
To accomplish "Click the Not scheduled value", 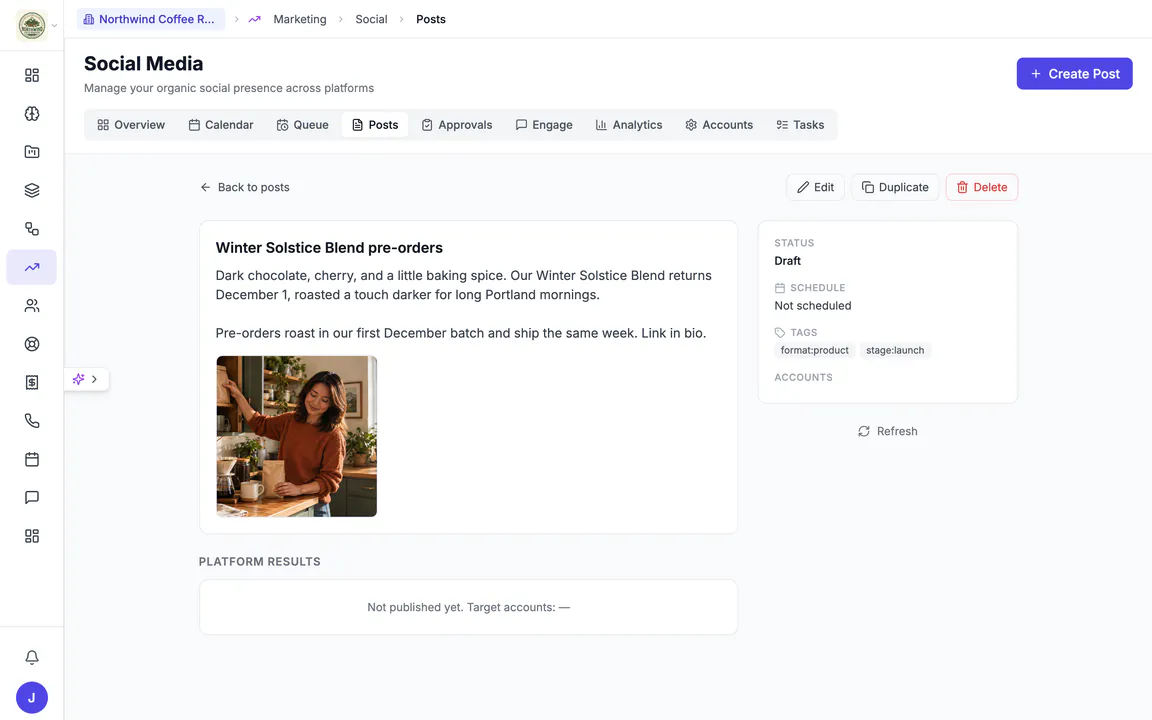I will point(813,306).
